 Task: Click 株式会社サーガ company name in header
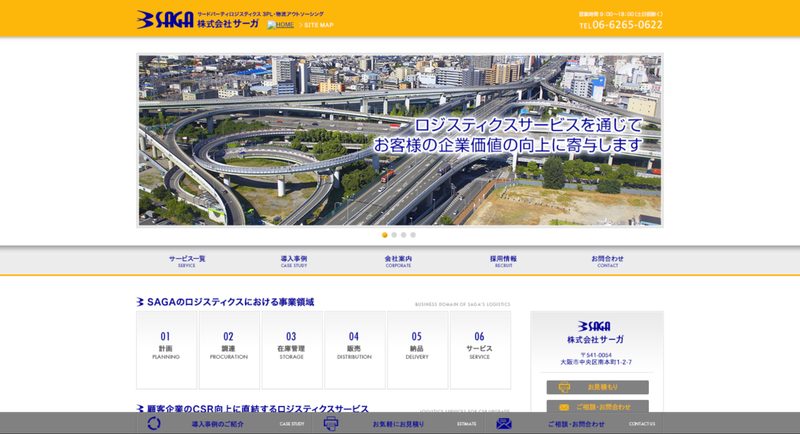click(x=228, y=24)
